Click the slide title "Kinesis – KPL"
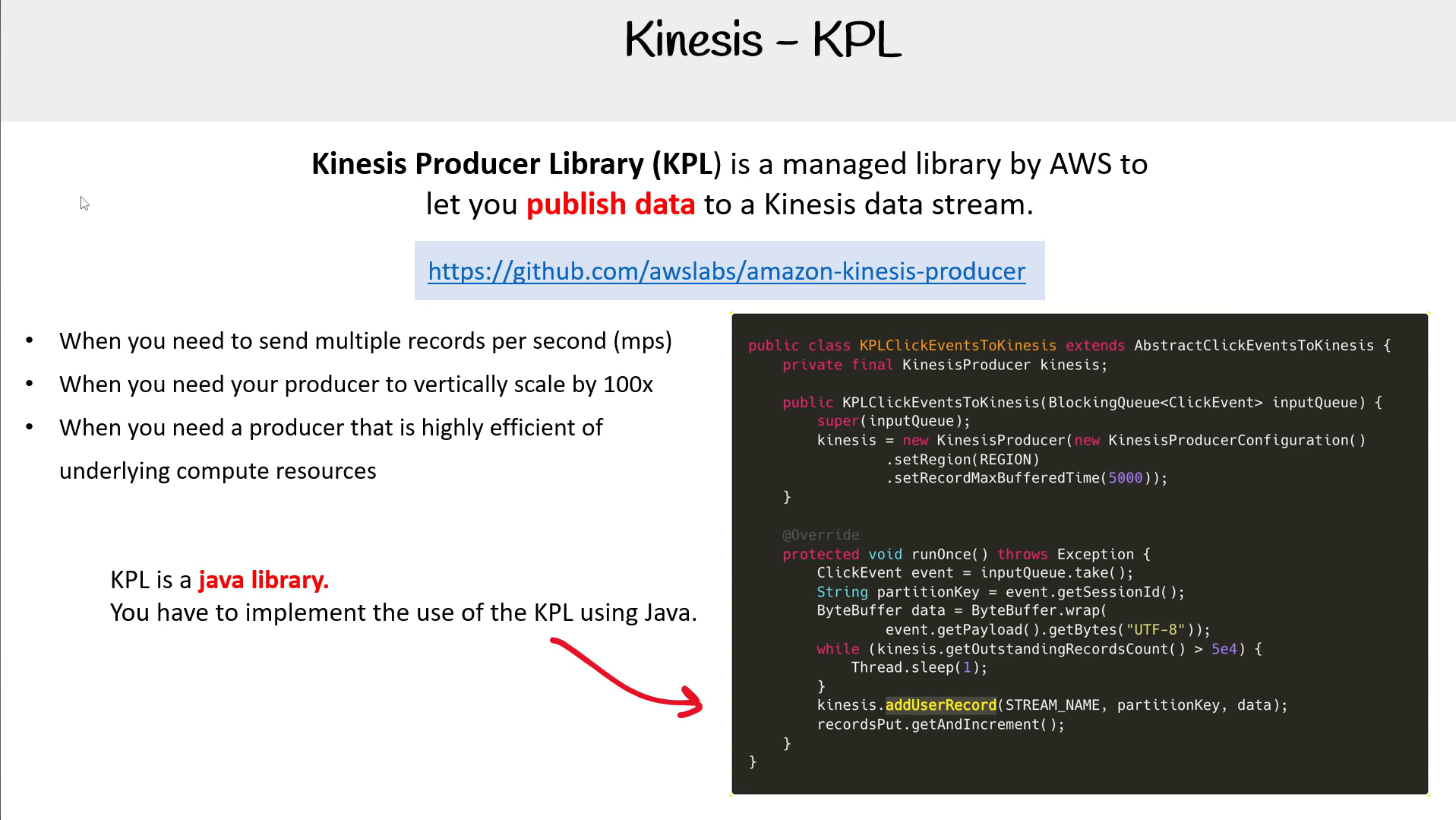The height and width of the screenshot is (820, 1456). coord(763,40)
